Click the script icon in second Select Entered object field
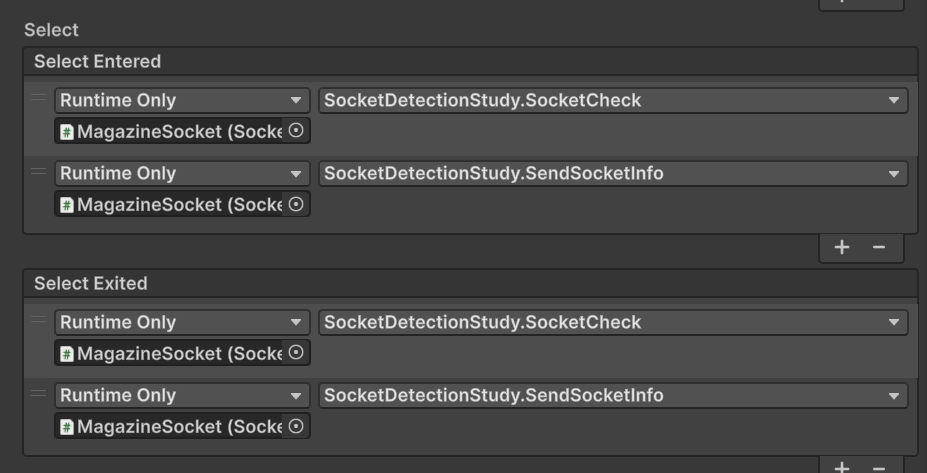This screenshot has height=473, width=927. (67, 205)
